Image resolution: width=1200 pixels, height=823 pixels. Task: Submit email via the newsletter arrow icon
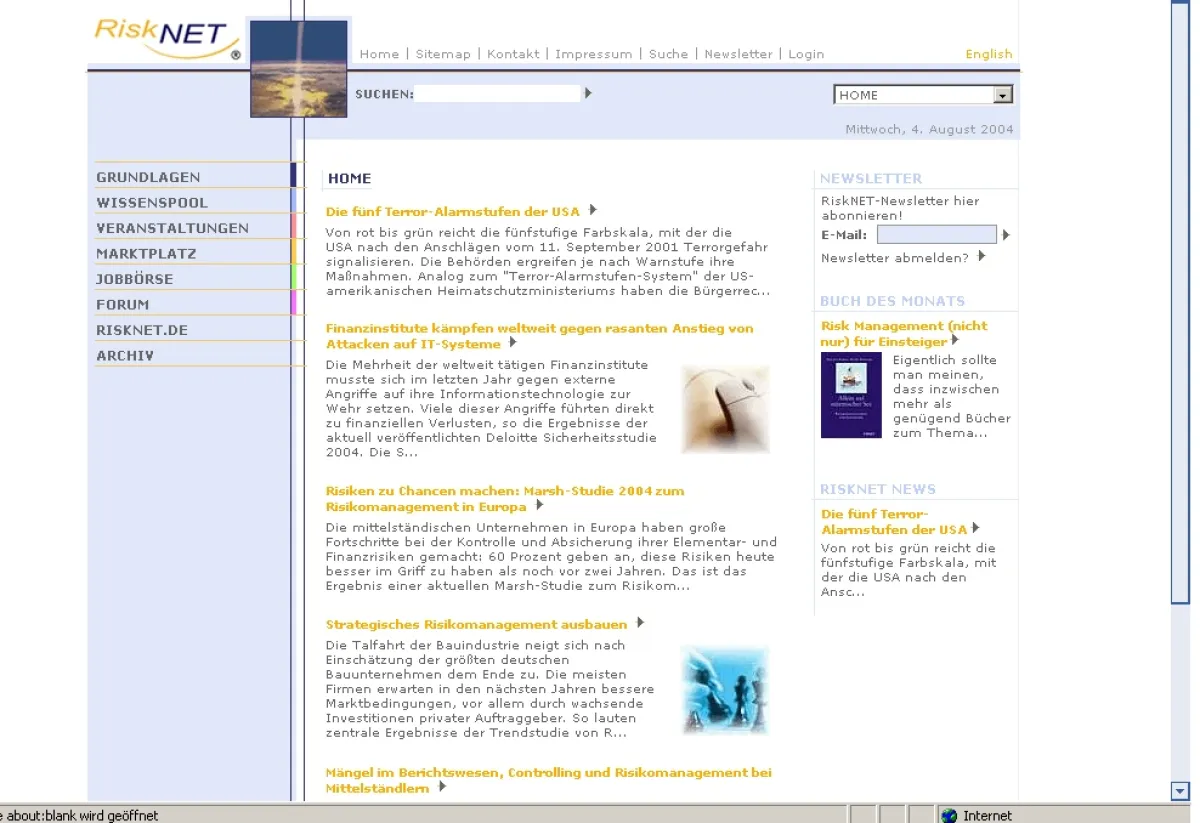(x=1003, y=233)
